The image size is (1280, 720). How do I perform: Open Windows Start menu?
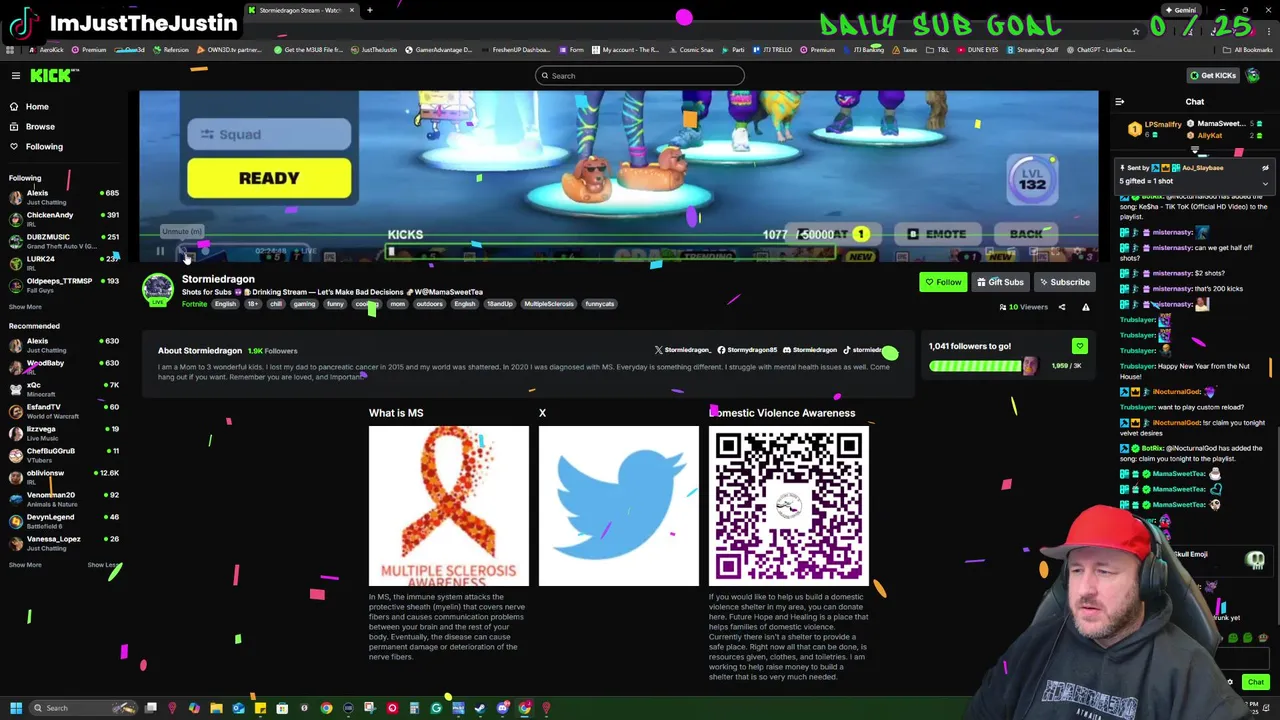click(x=15, y=708)
